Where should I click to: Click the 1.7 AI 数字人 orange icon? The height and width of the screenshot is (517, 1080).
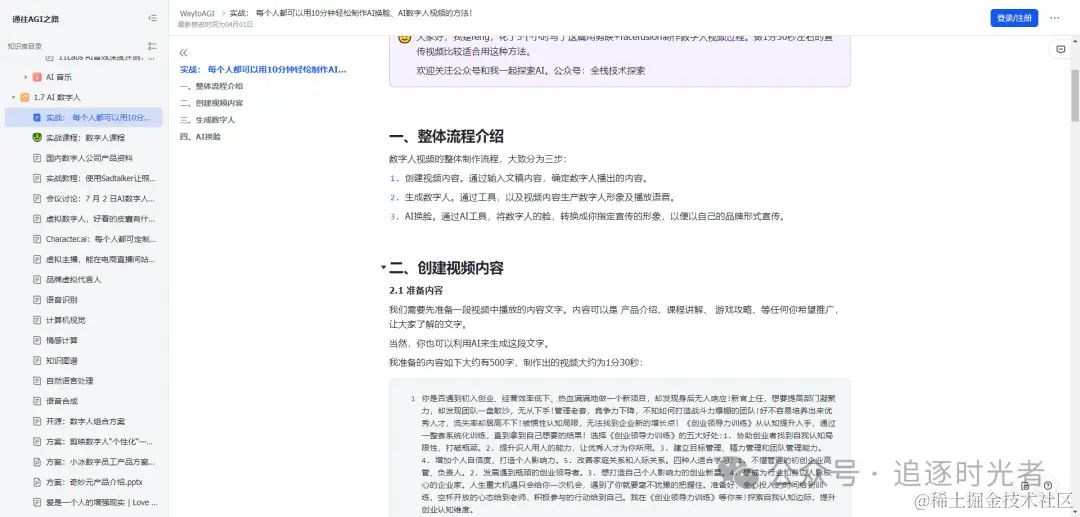[25, 98]
